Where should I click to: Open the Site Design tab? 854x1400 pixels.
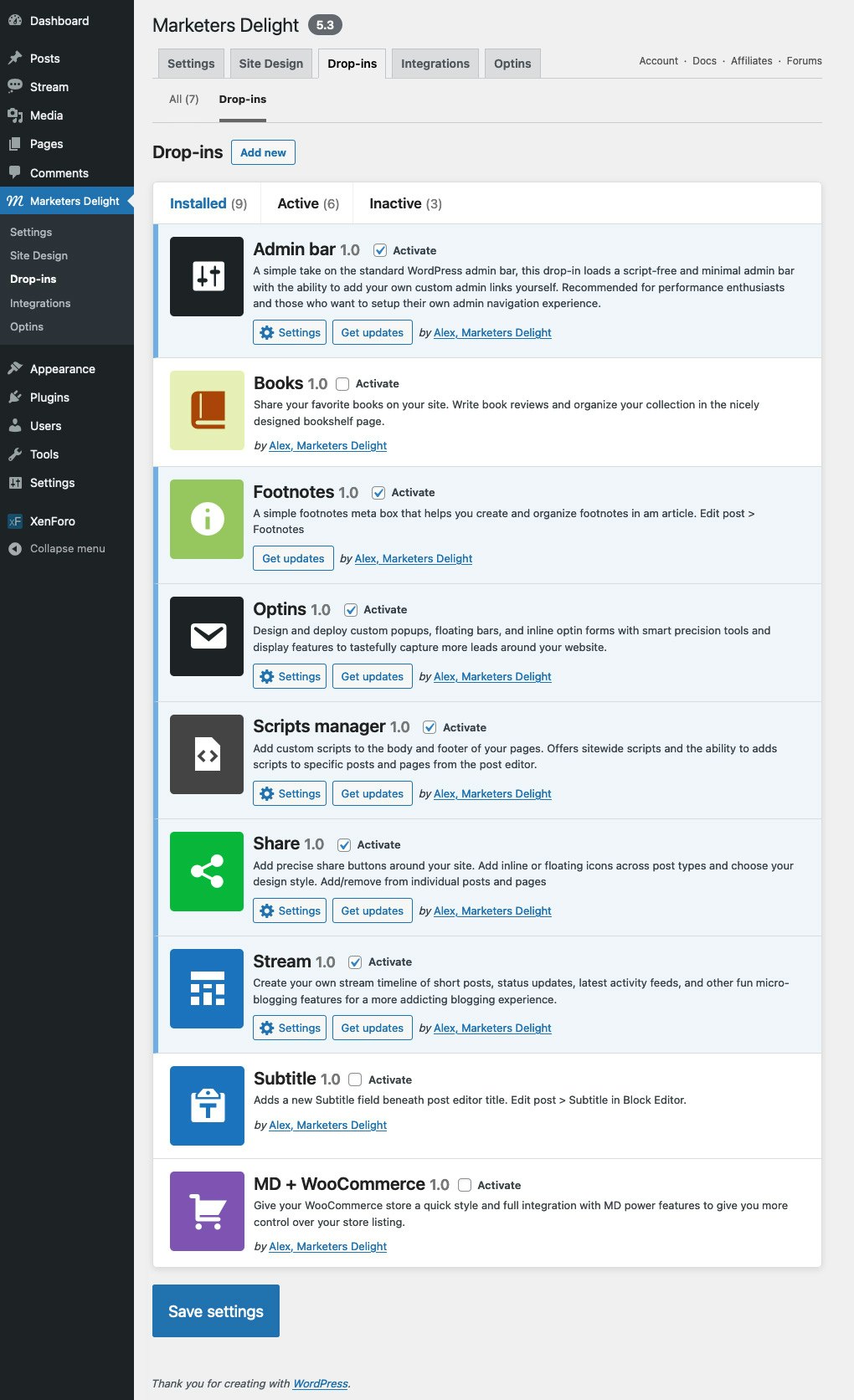[x=271, y=64]
